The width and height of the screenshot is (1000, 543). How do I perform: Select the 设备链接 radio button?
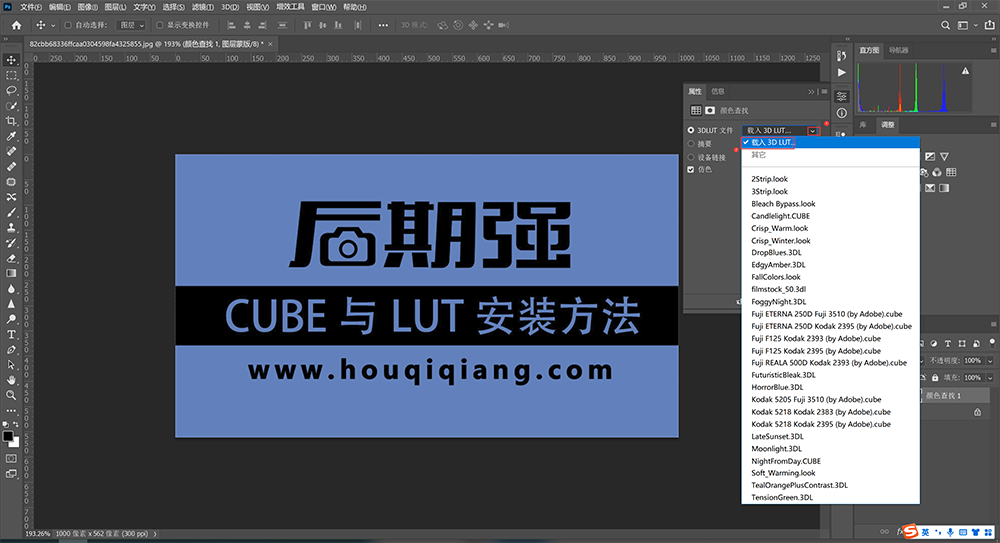(691, 157)
